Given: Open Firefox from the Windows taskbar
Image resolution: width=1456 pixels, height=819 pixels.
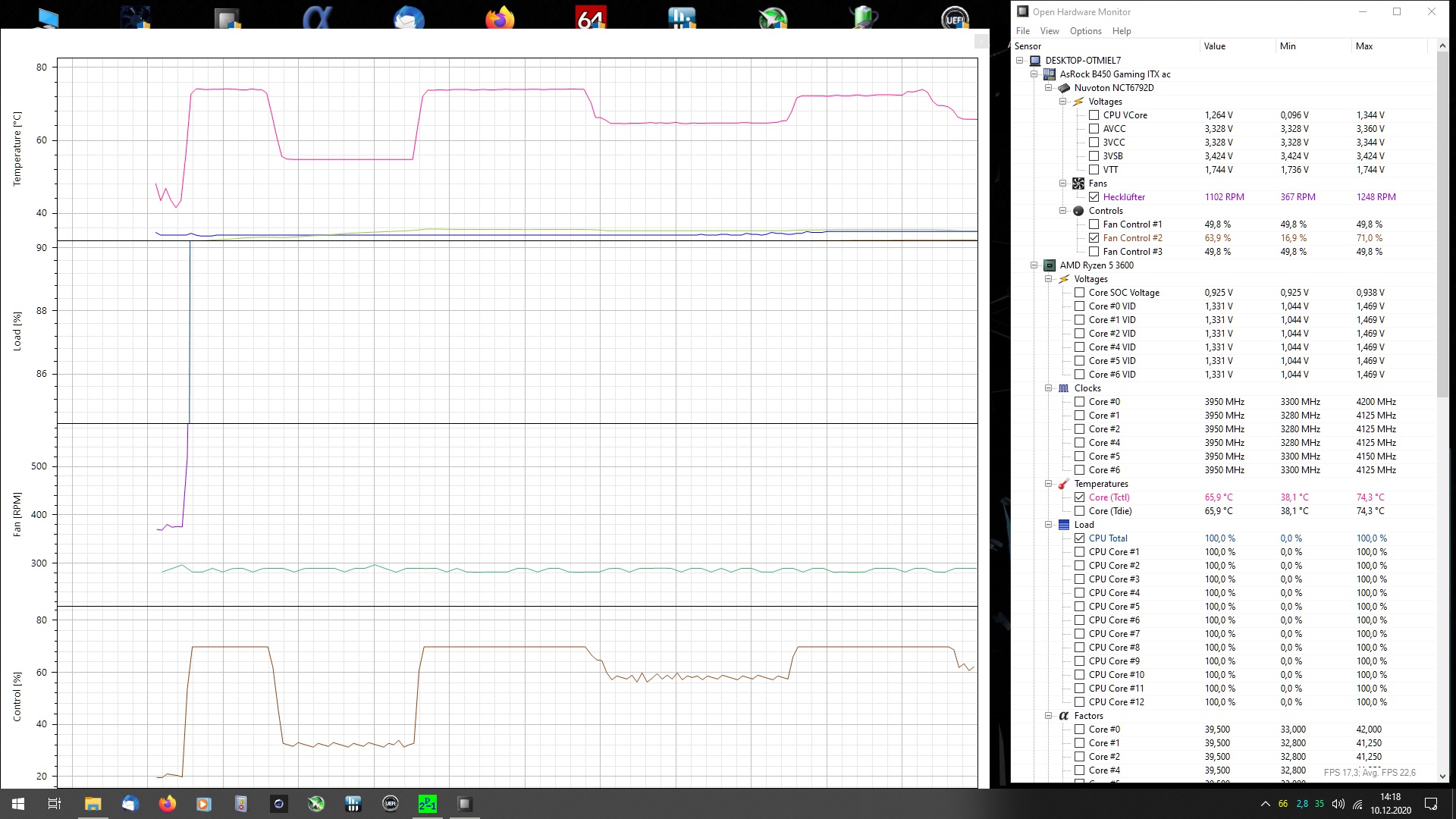Looking at the screenshot, I should [167, 804].
